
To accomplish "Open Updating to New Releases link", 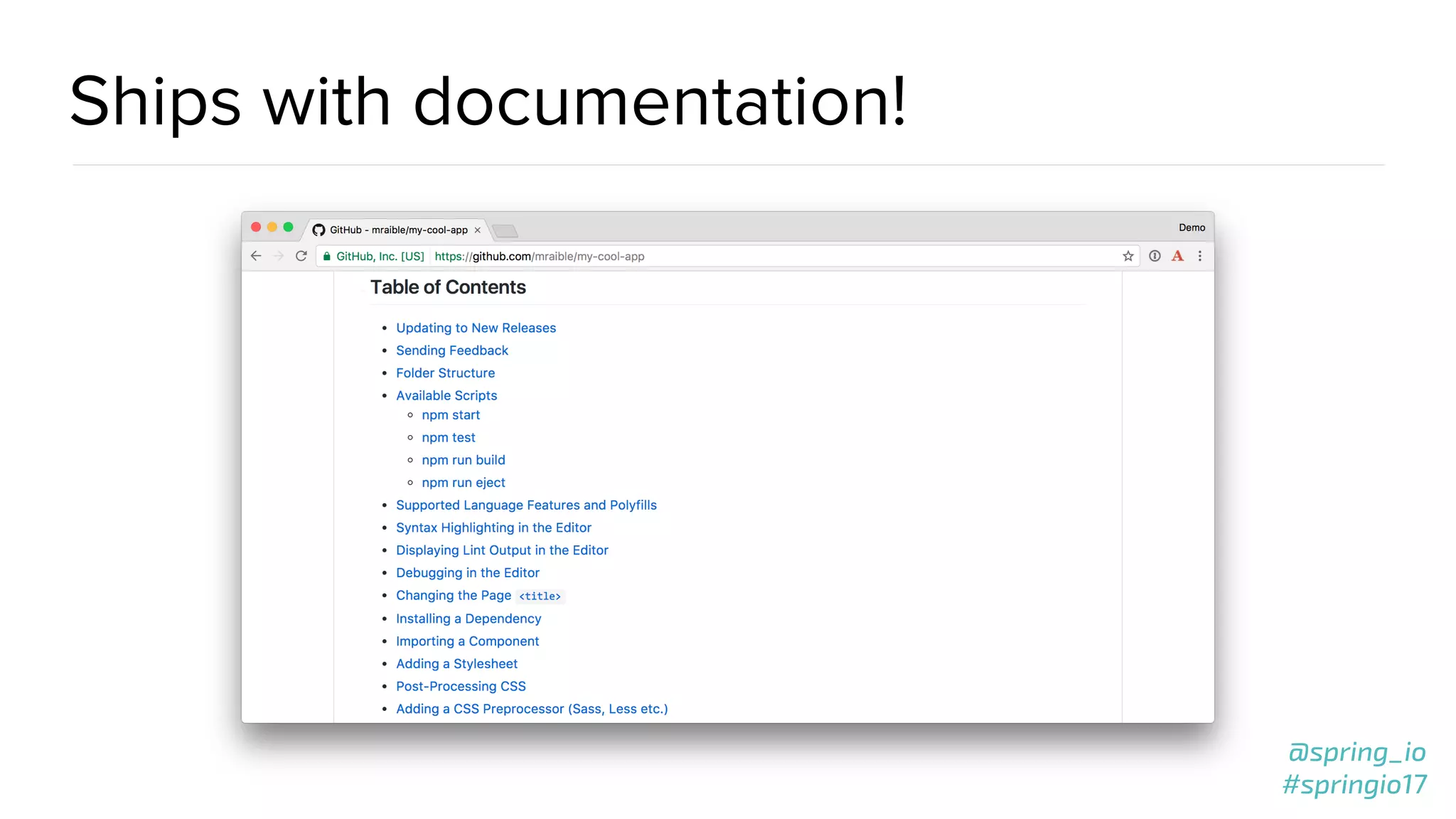I will 476,328.
